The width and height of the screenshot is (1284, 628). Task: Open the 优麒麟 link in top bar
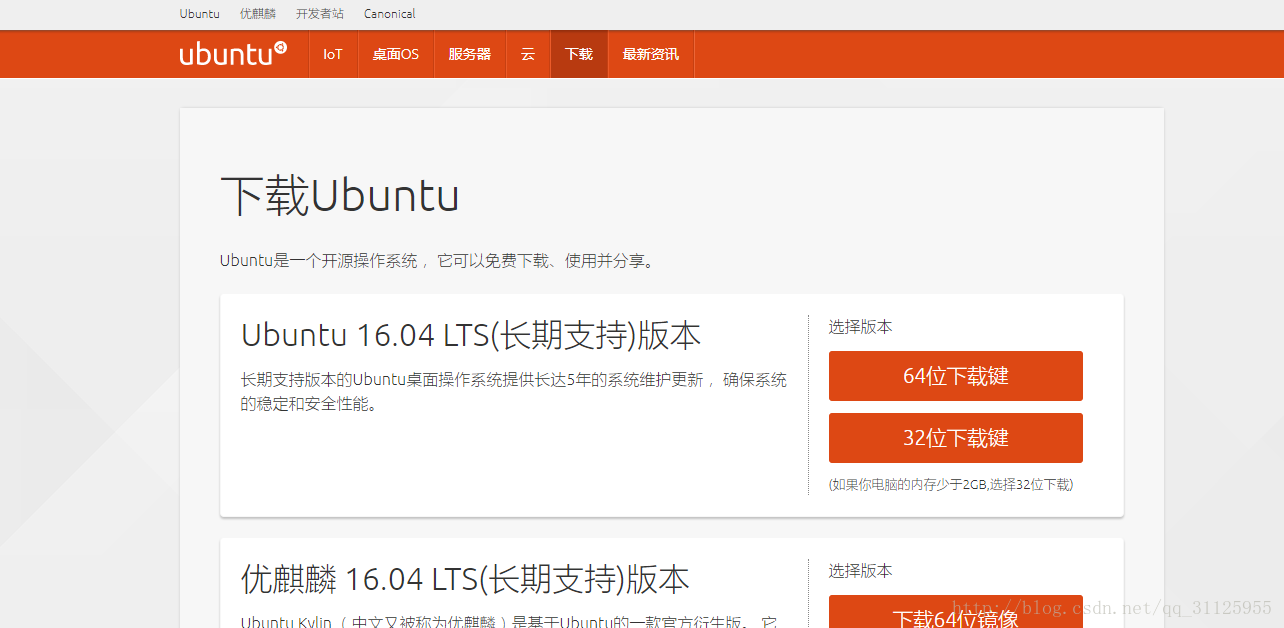point(257,14)
